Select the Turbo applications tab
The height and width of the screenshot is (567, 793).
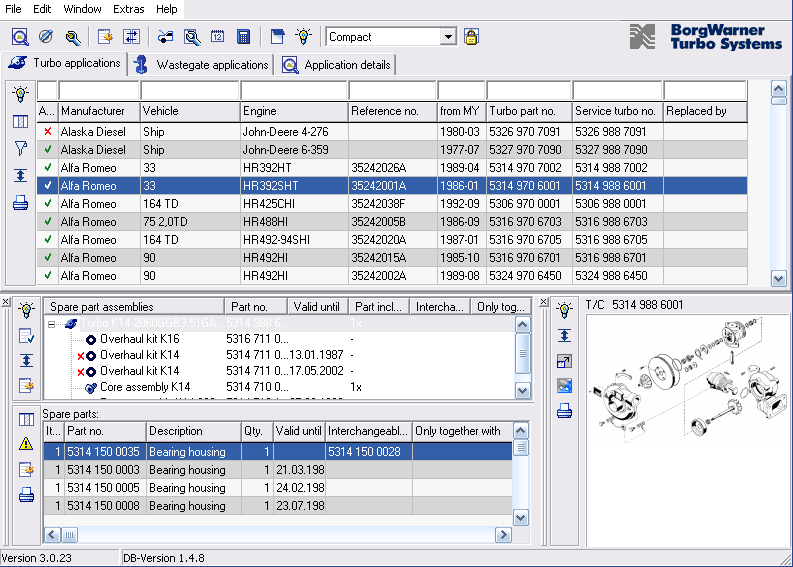click(64, 63)
